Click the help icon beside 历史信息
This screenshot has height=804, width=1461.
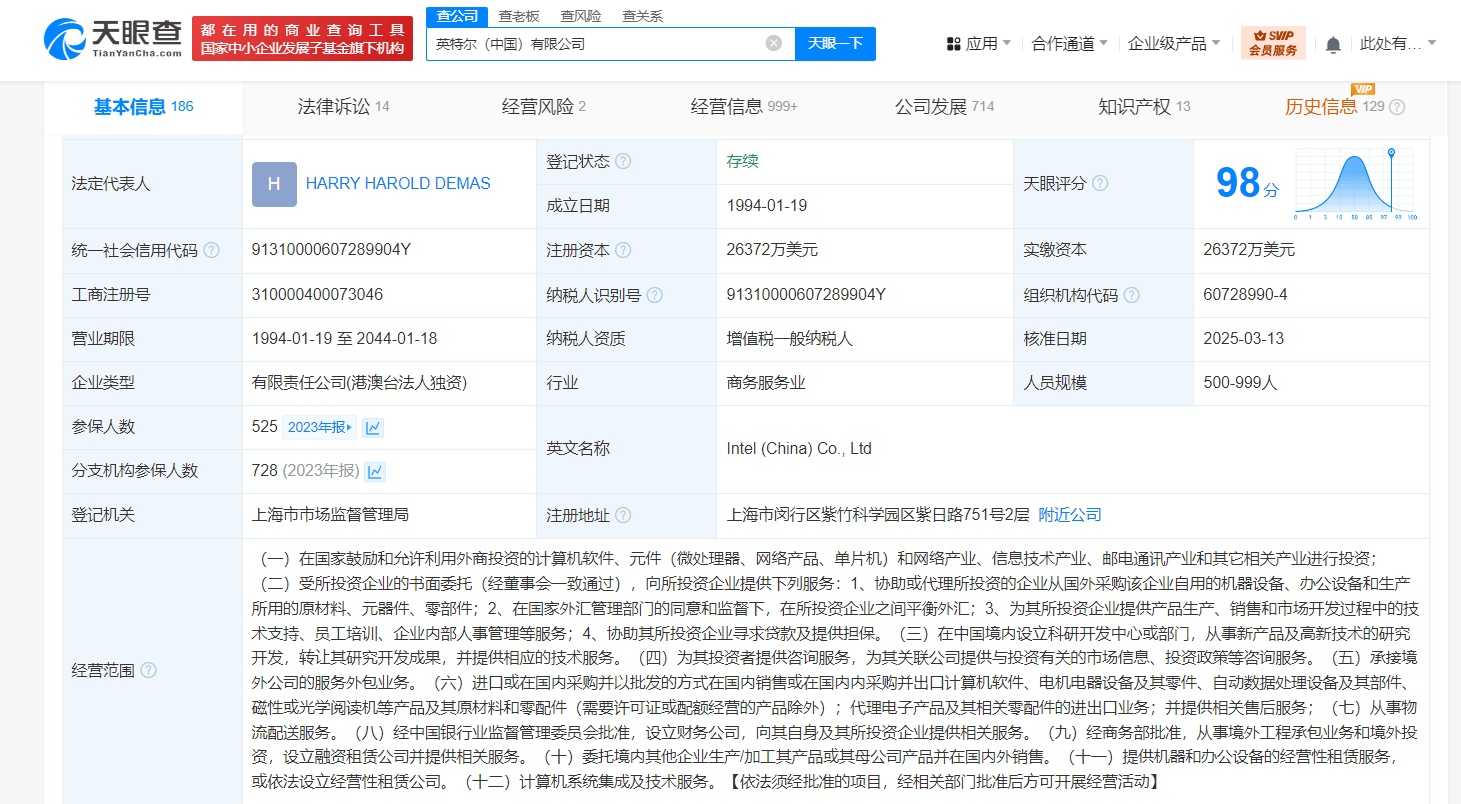pos(1397,107)
